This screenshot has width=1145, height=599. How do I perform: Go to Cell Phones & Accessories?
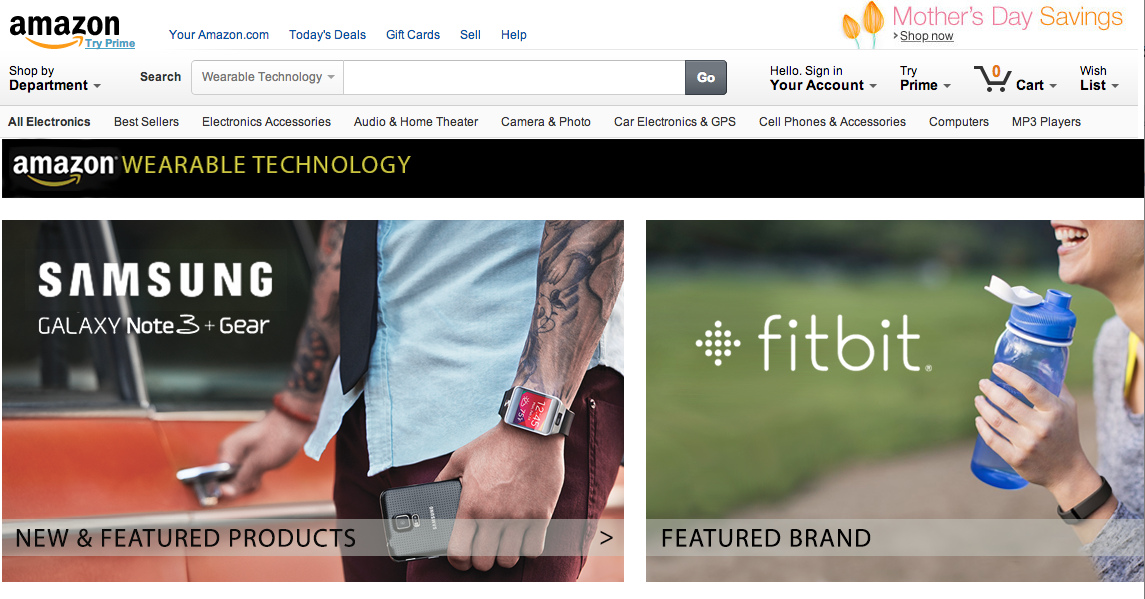[x=832, y=122]
